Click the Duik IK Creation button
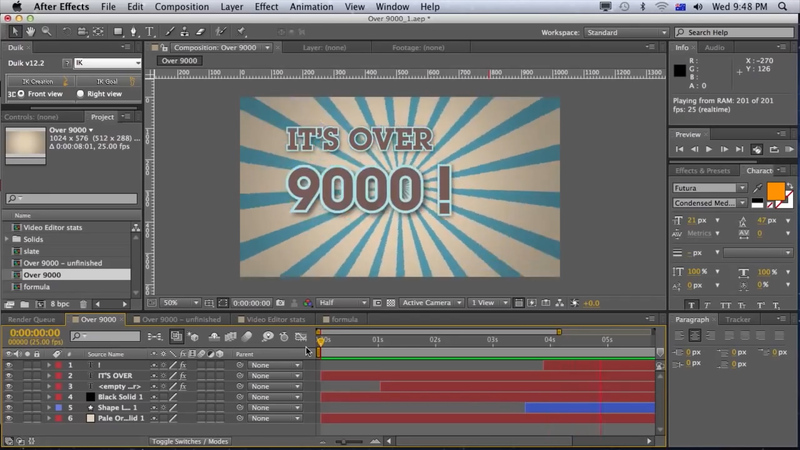The image size is (800, 450). point(40,81)
